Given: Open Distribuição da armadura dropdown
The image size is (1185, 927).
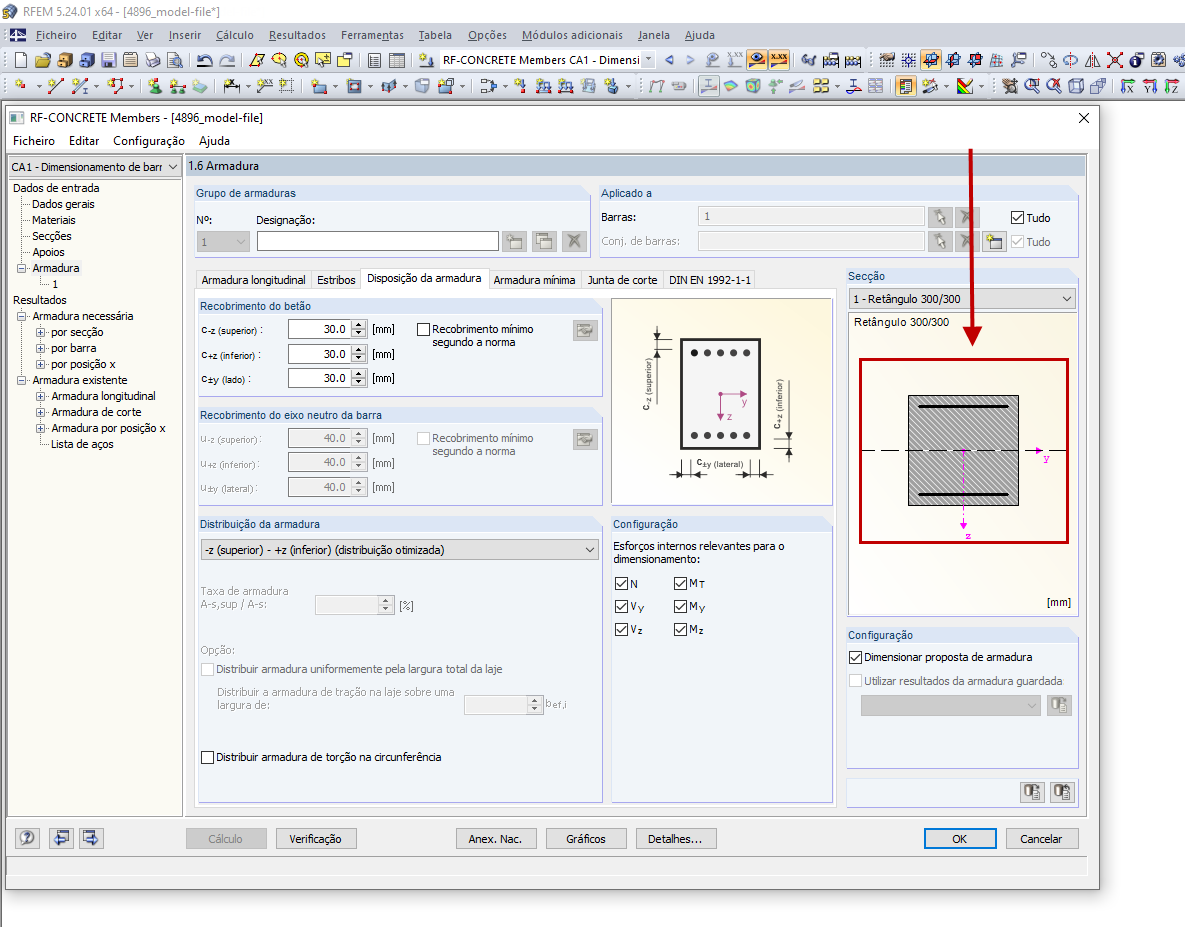Looking at the screenshot, I should 400,550.
